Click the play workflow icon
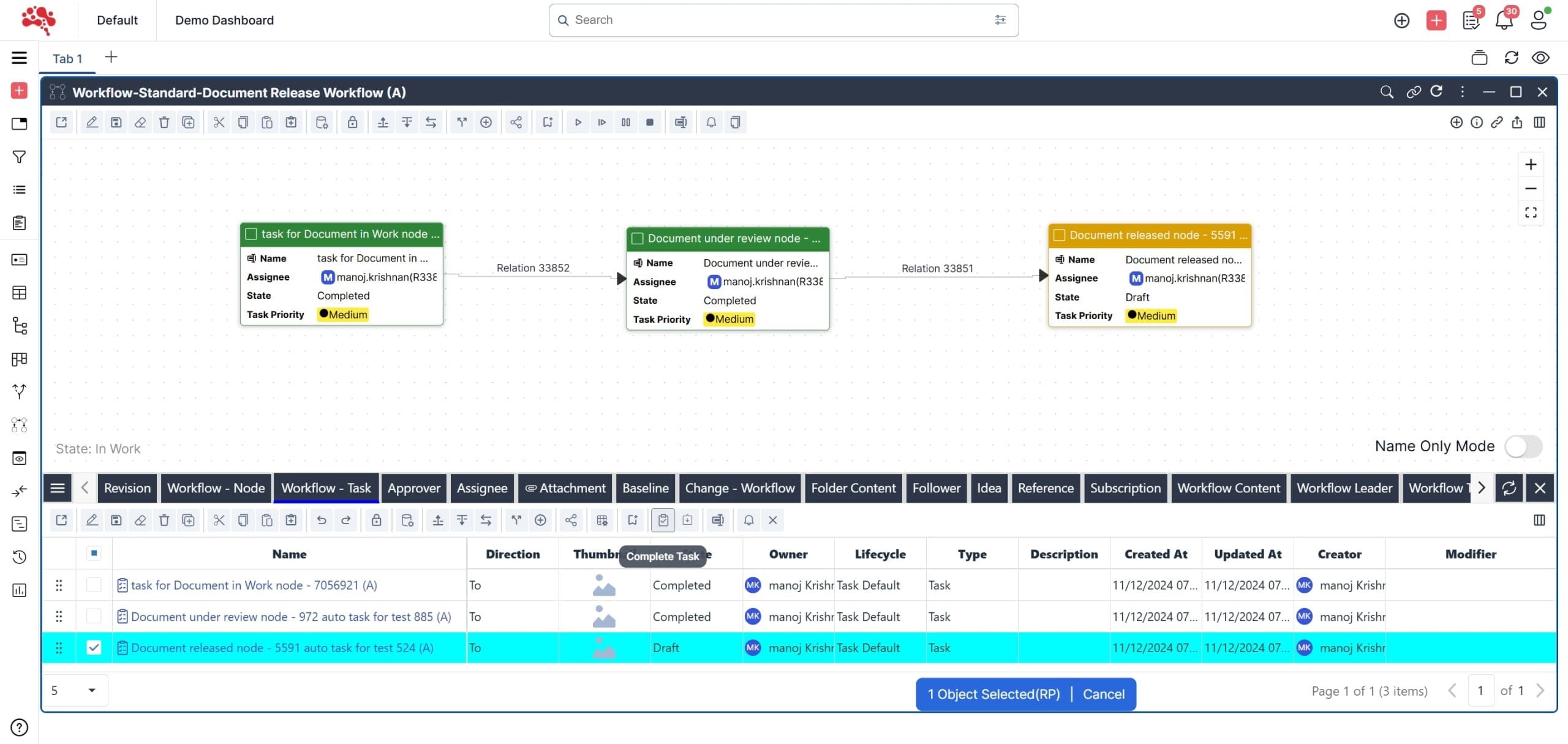 click(x=578, y=122)
